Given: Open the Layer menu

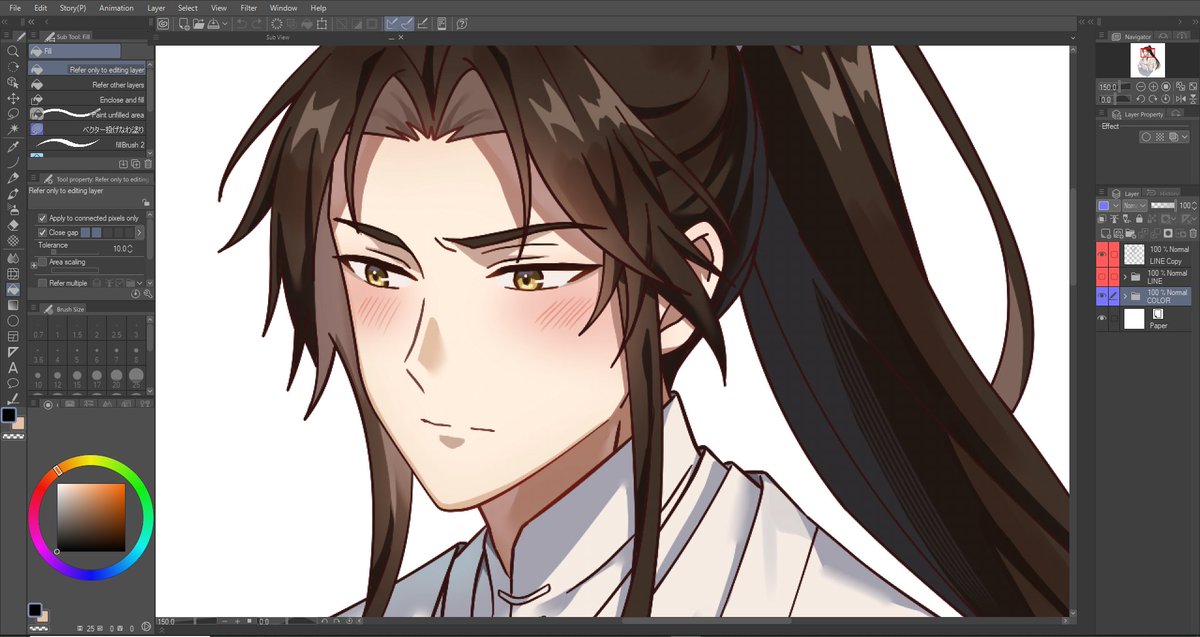Looking at the screenshot, I should coord(156,8).
